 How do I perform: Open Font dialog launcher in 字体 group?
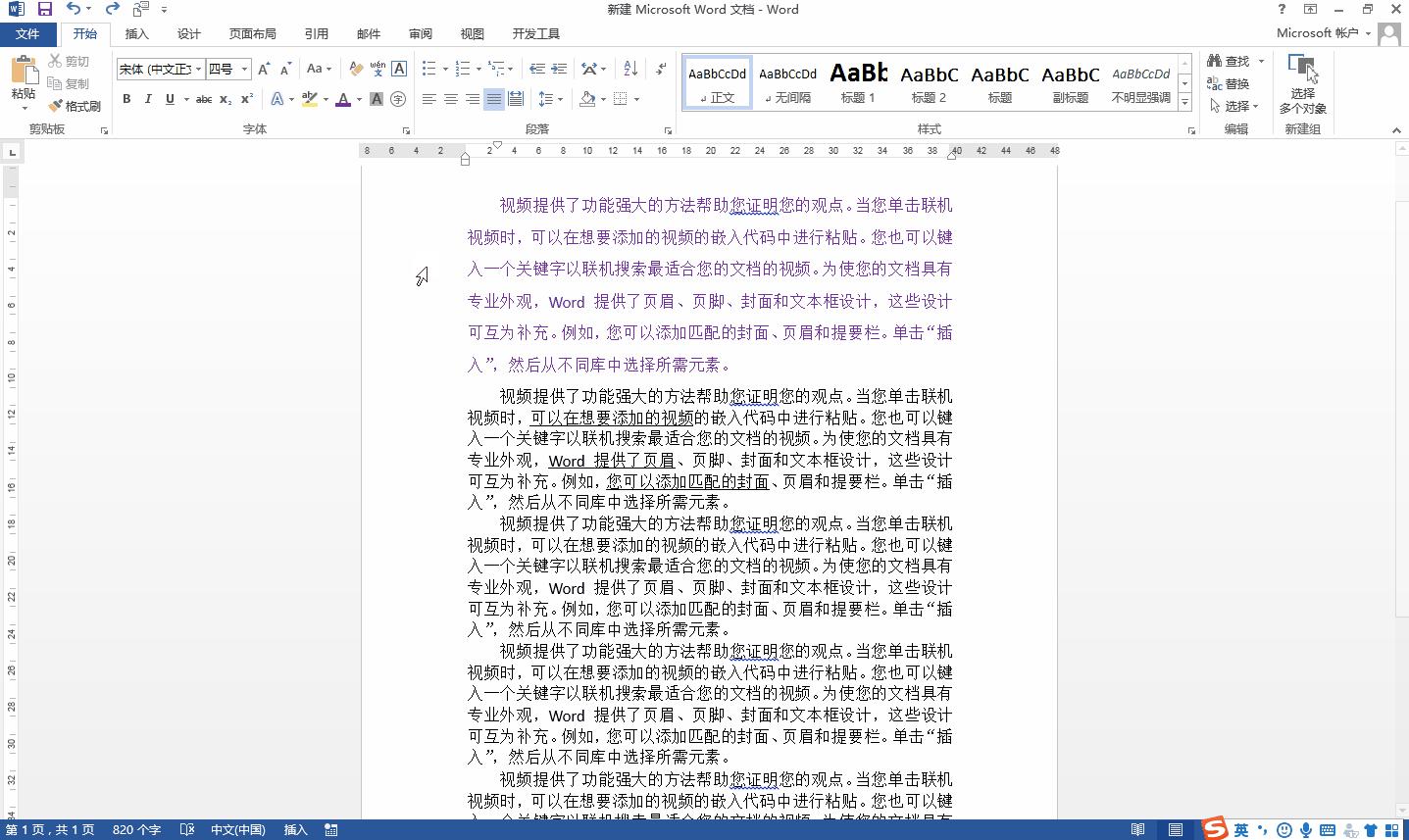tap(406, 130)
